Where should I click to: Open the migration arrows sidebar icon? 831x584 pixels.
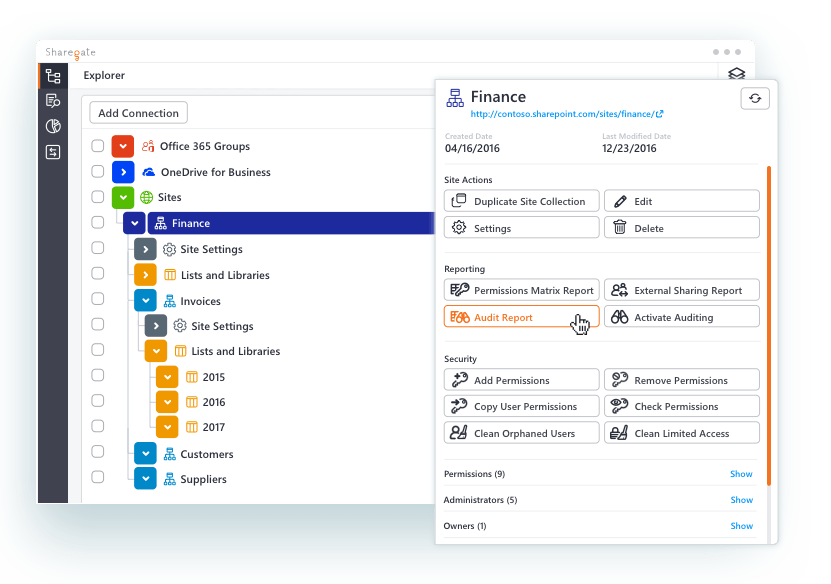(53, 152)
